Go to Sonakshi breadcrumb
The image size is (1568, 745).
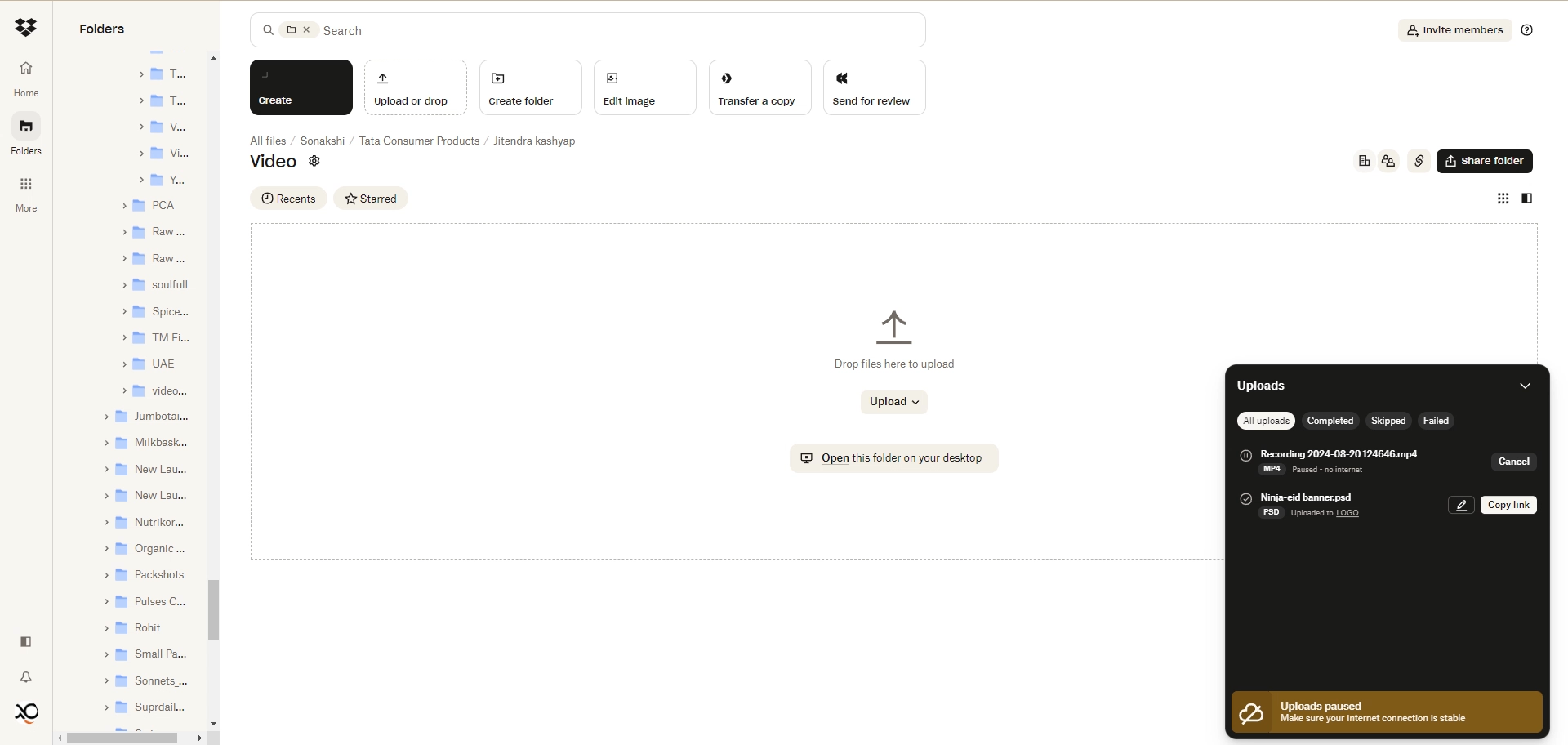click(323, 141)
